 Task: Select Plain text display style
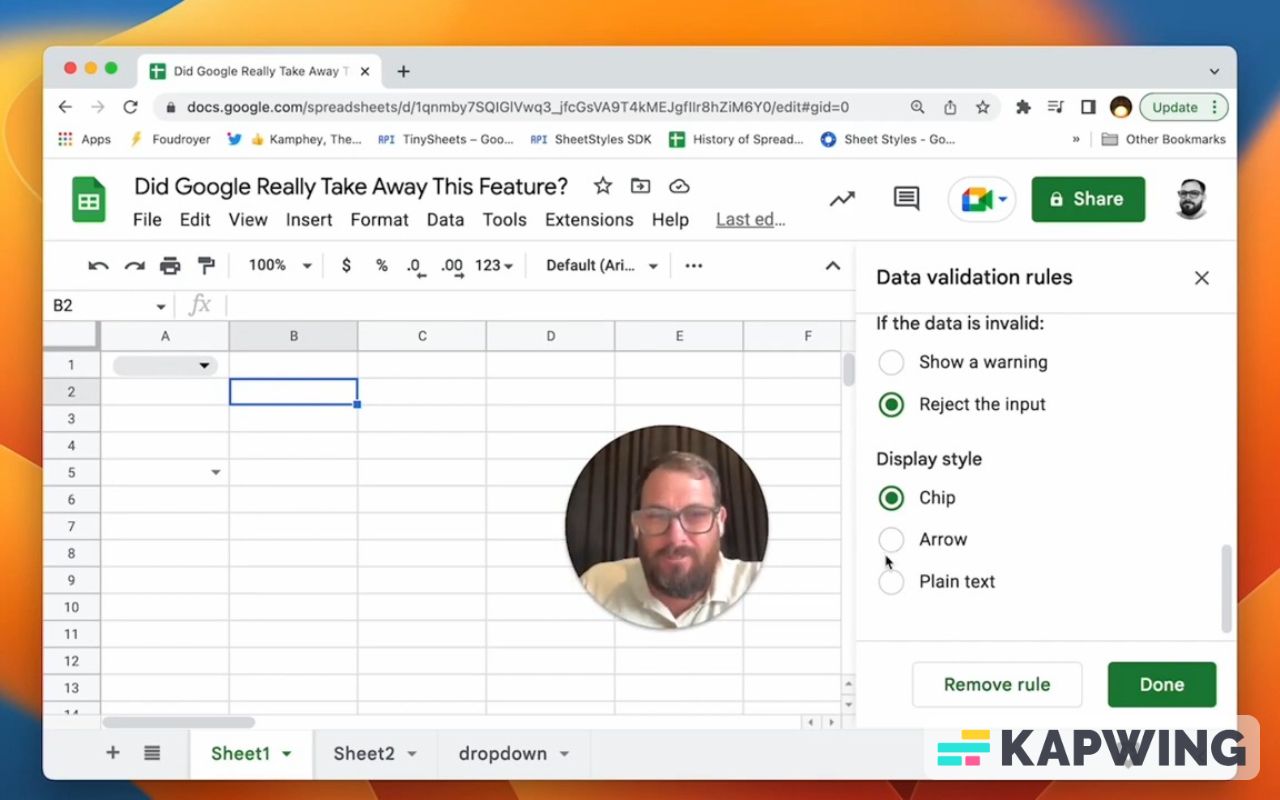891,581
